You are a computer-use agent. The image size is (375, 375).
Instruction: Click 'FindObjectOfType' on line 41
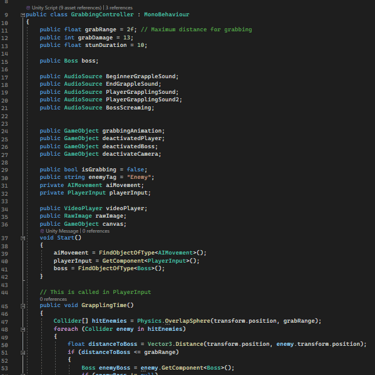click(x=106, y=269)
